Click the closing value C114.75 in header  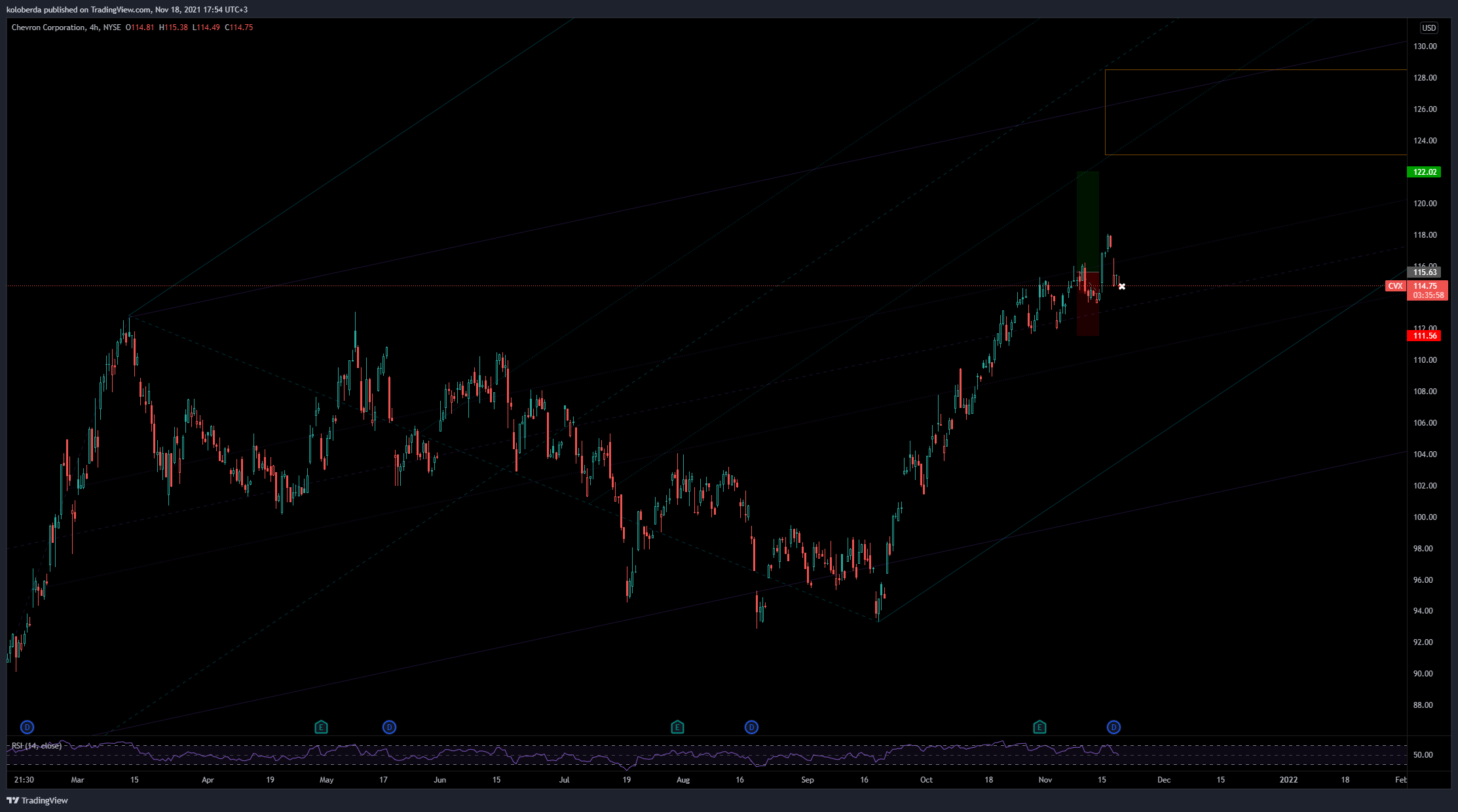(239, 28)
